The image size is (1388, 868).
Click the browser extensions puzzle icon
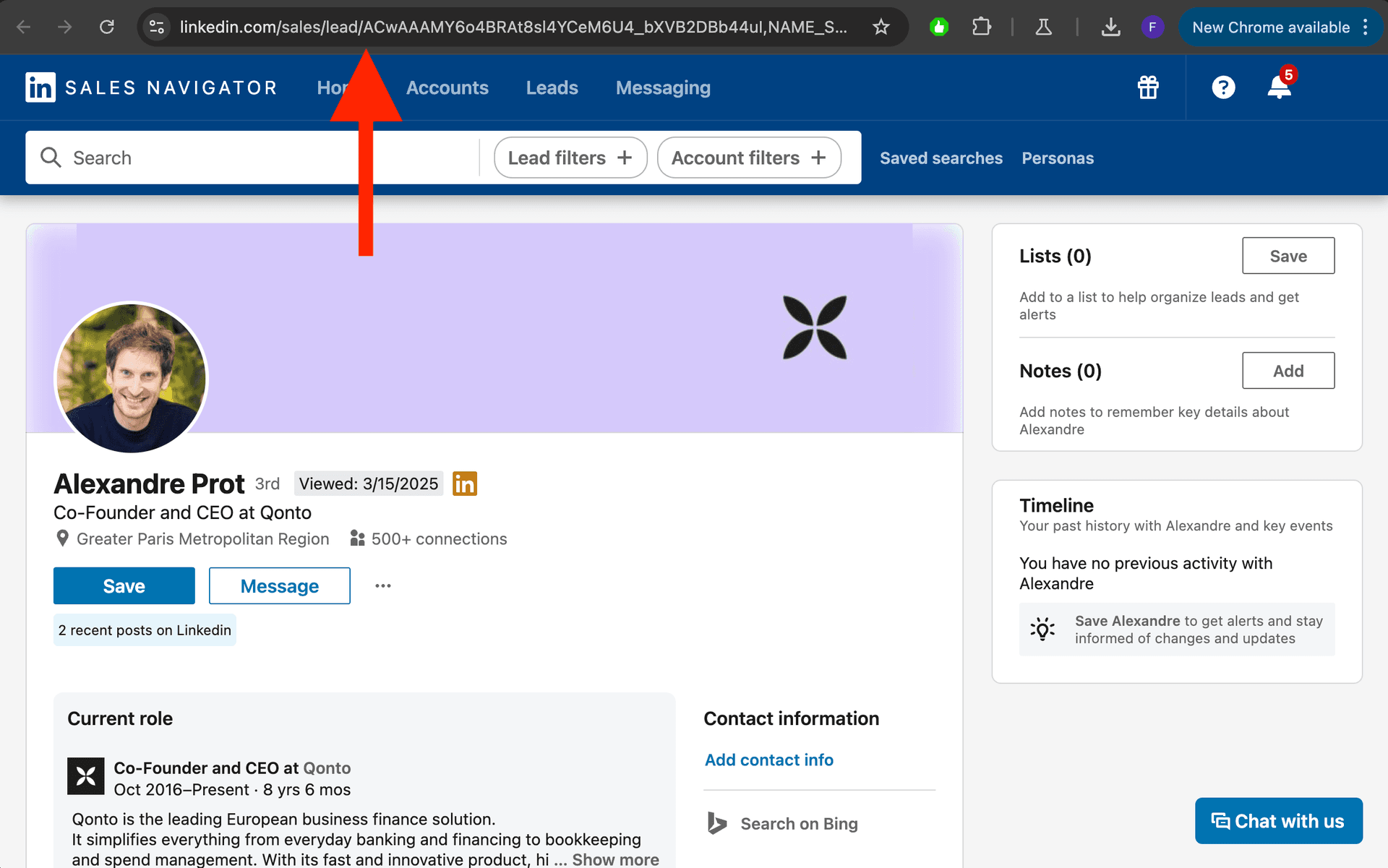[982, 27]
